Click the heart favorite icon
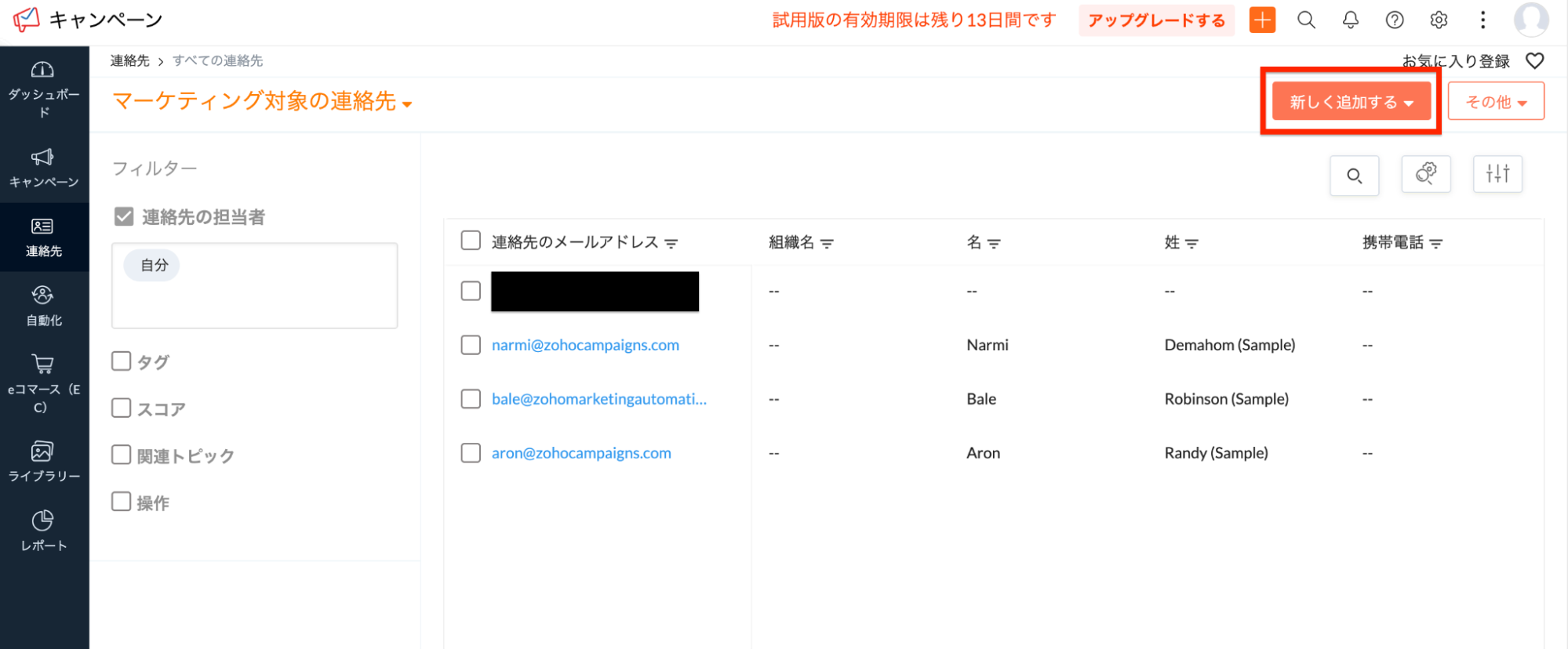The width and height of the screenshot is (1568, 649). click(1534, 61)
